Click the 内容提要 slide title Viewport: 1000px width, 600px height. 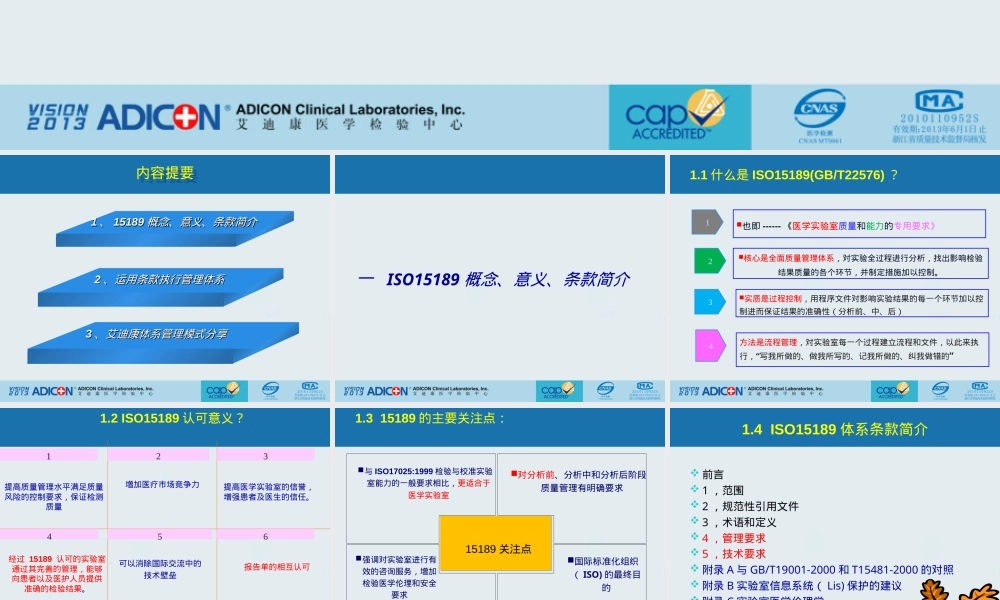pos(165,173)
